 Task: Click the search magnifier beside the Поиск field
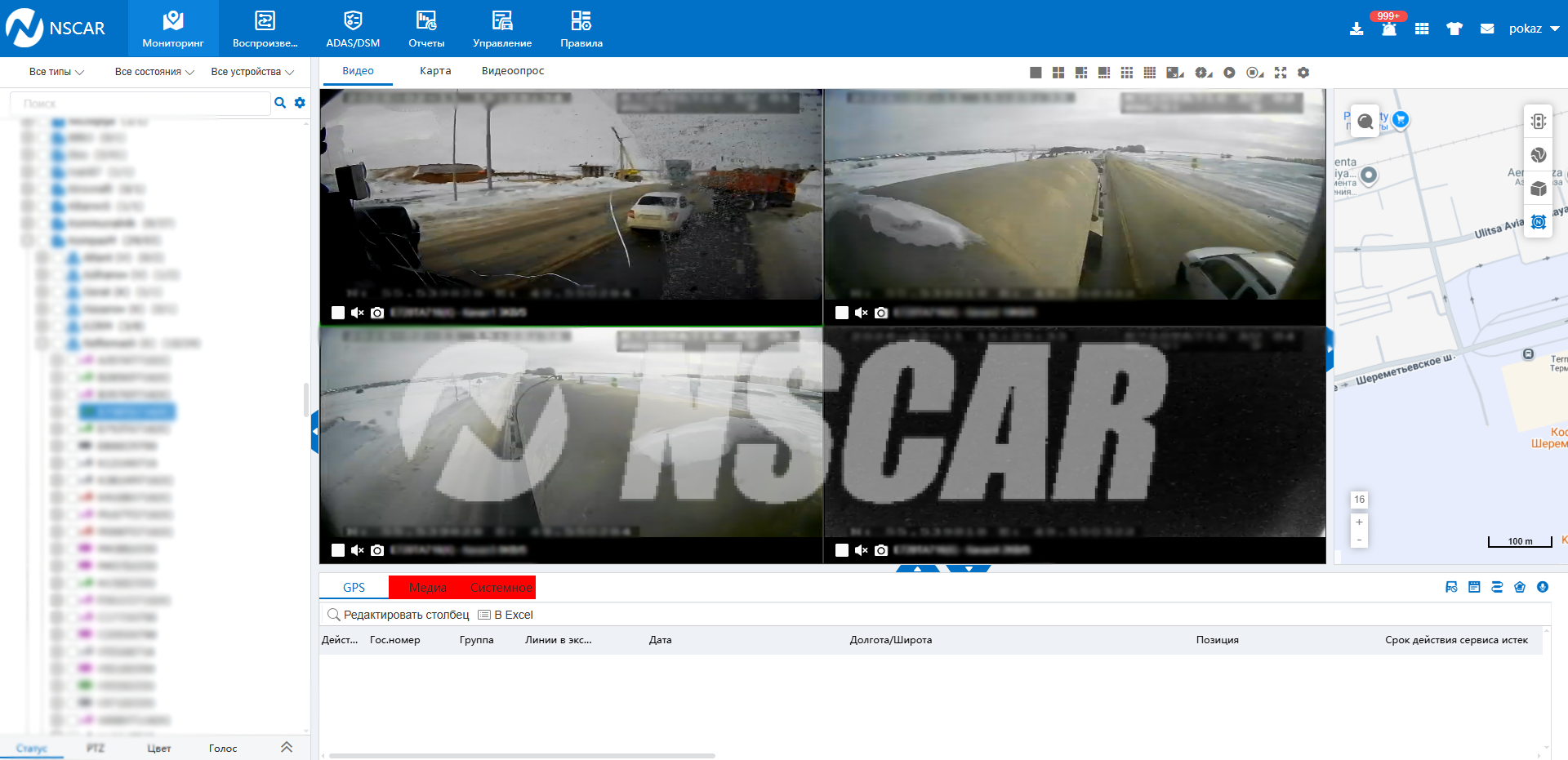pos(280,103)
